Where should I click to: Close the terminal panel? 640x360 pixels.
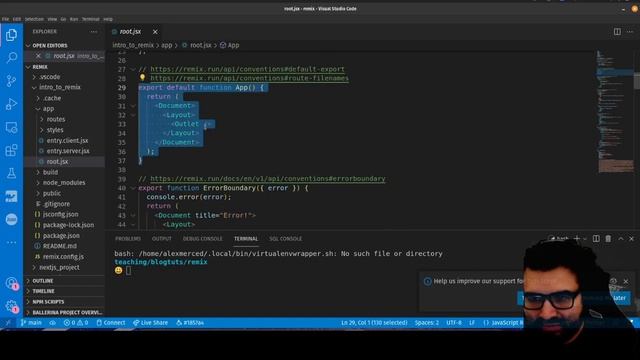click(x=631, y=239)
